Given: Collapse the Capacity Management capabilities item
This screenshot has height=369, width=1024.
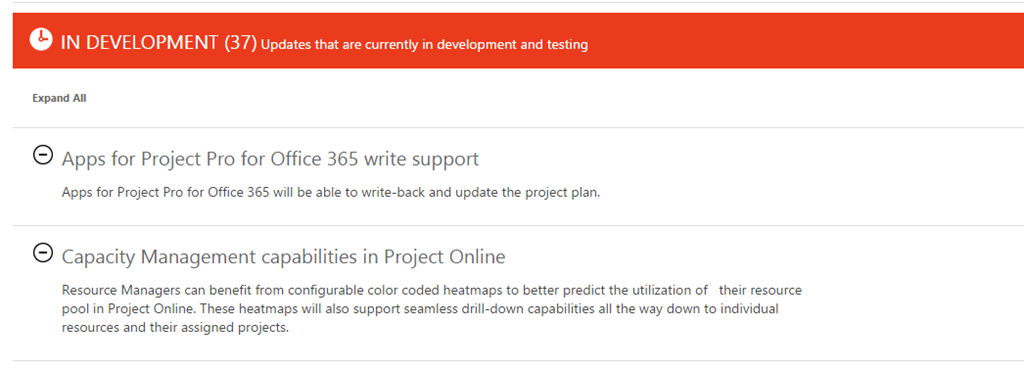Looking at the screenshot, I should (42, 253).
